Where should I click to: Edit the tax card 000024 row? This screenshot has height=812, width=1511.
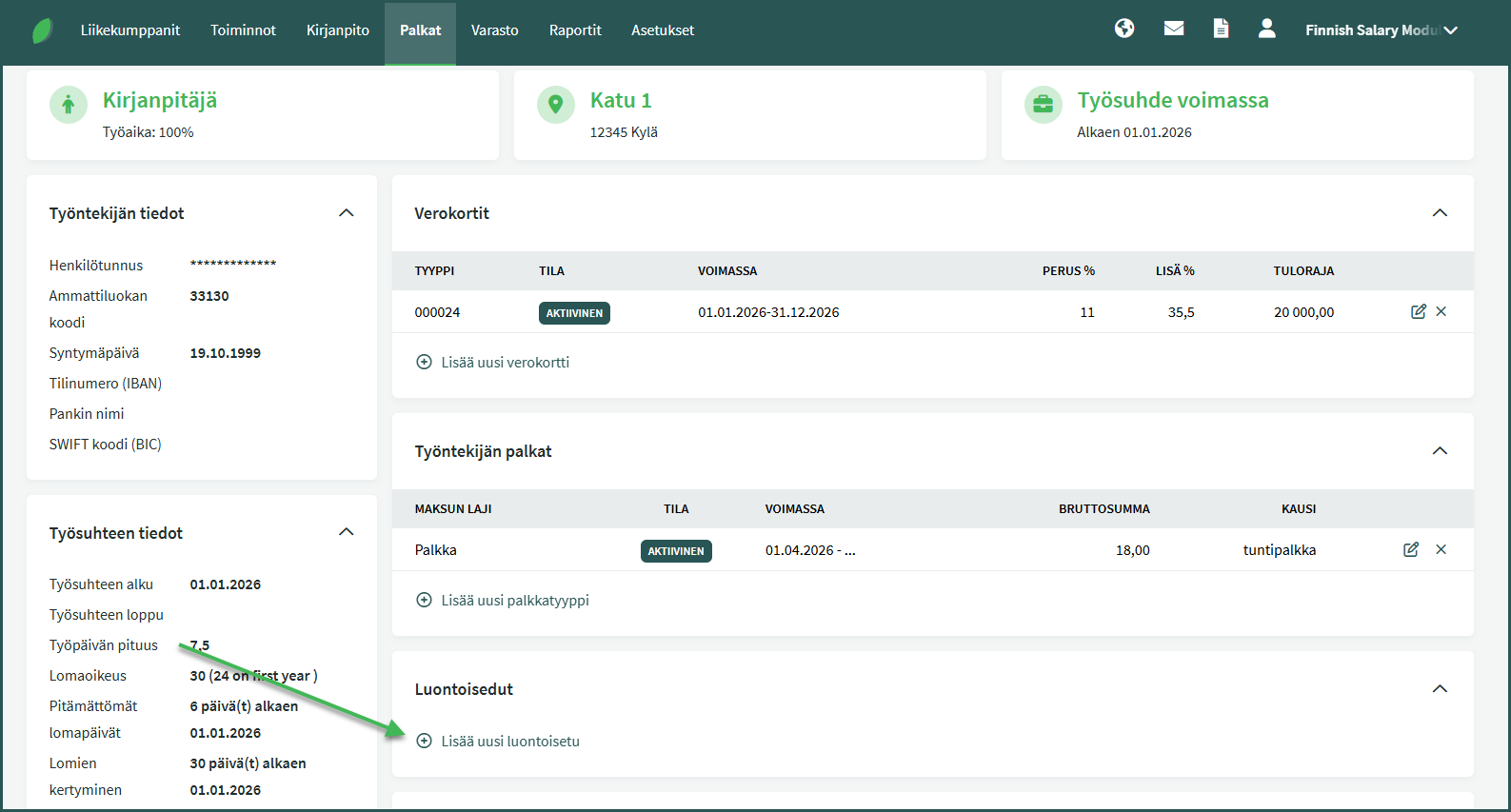[1418, 311]
